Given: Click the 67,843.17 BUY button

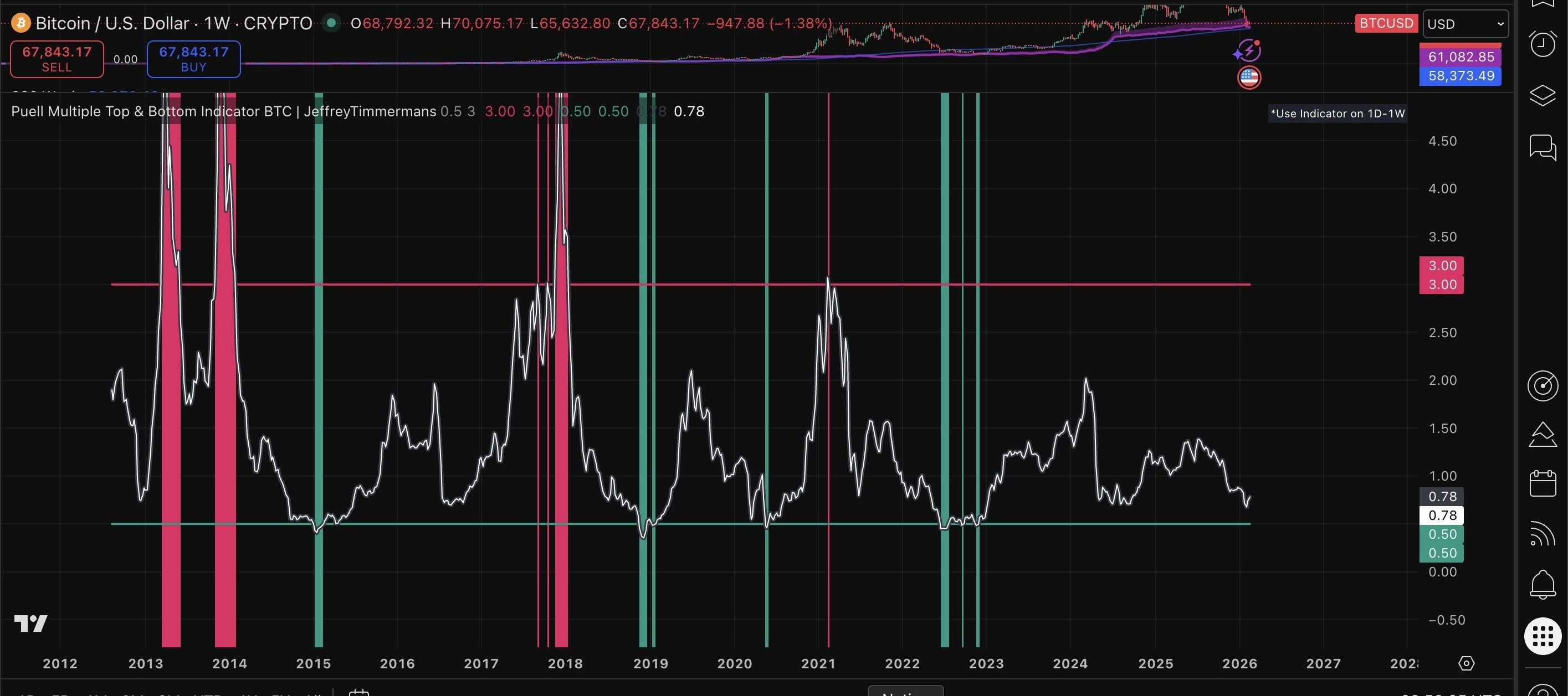Looking at the screenshot, I should [193, 59].
